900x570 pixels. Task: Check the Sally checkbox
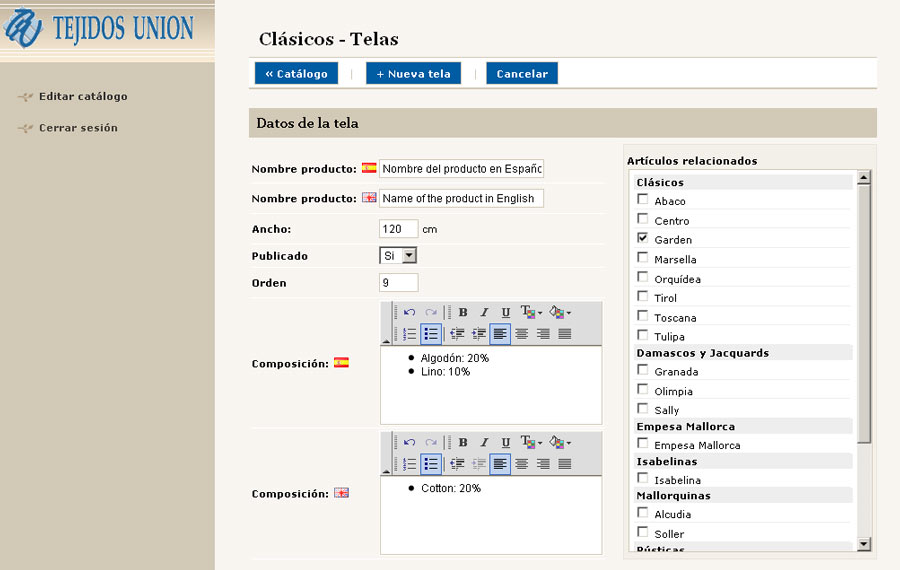643,408
